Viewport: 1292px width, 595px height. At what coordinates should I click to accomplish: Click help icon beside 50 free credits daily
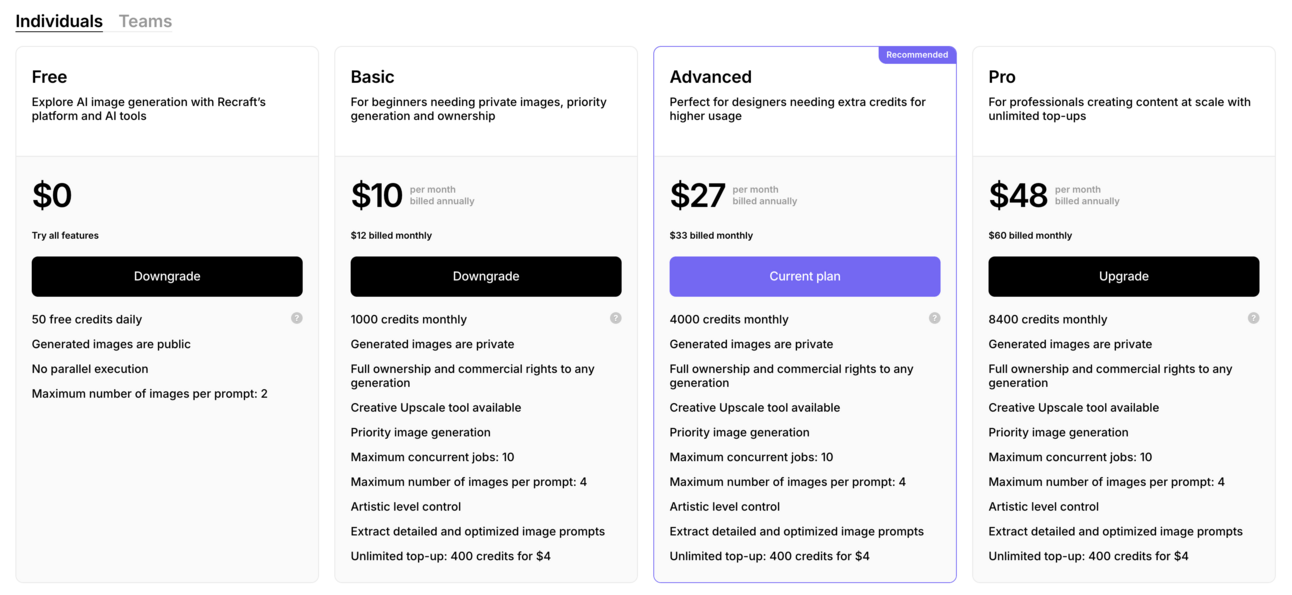(297, 318)
